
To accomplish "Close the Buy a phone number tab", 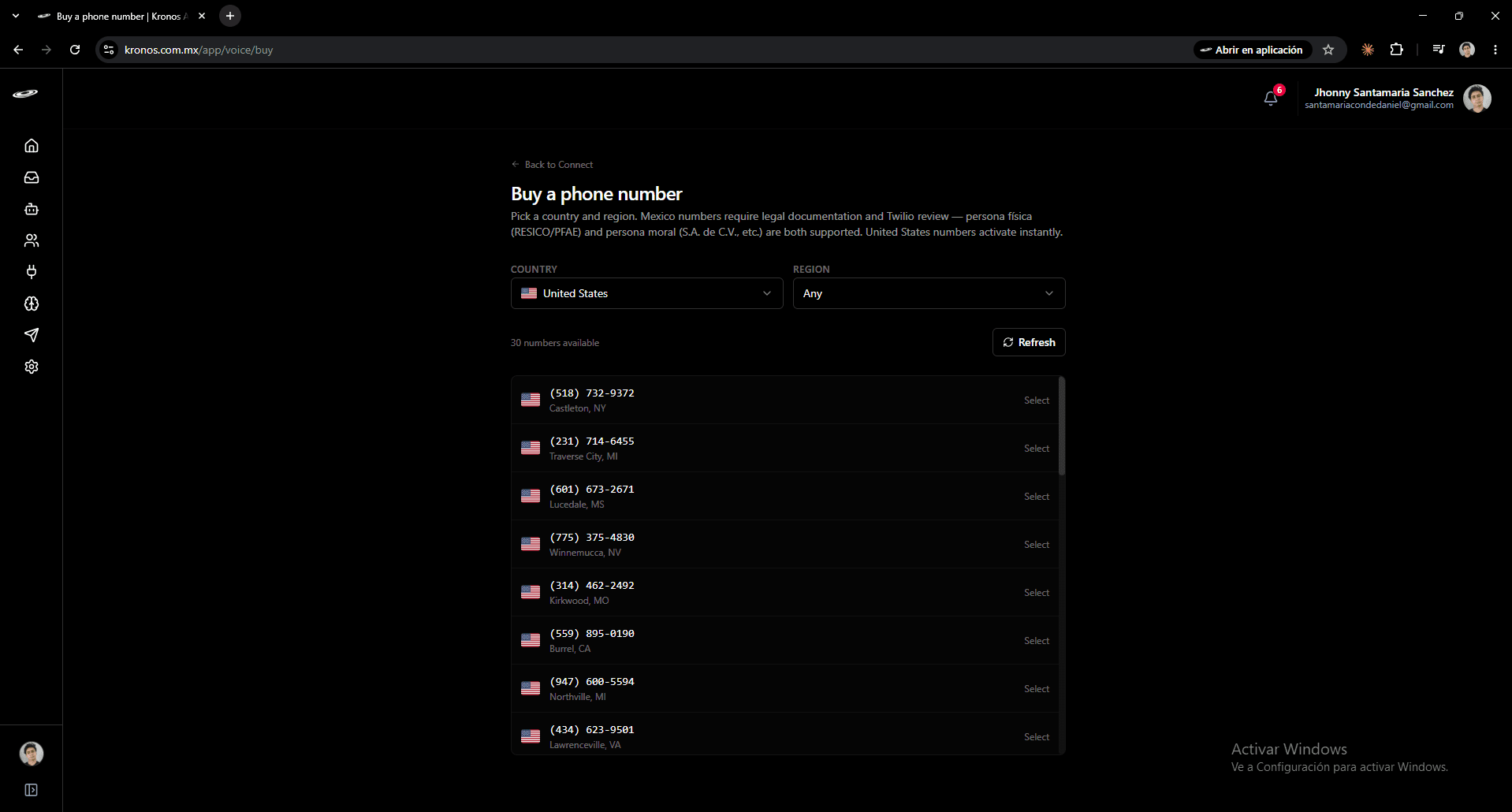I will [202, 16].
